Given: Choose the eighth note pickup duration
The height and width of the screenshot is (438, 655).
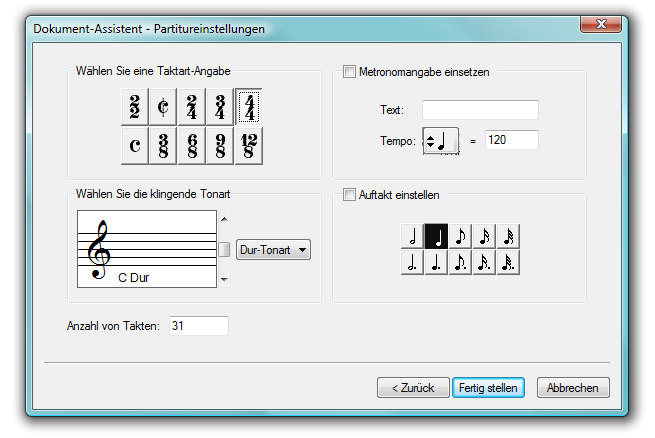Looking at the screenshot, I should [x=460, y=237].
